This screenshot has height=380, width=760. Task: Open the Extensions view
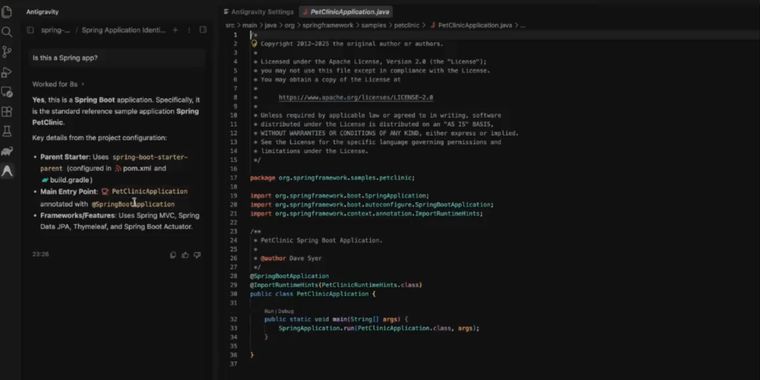pyautogui.click(x=7, y=112)
